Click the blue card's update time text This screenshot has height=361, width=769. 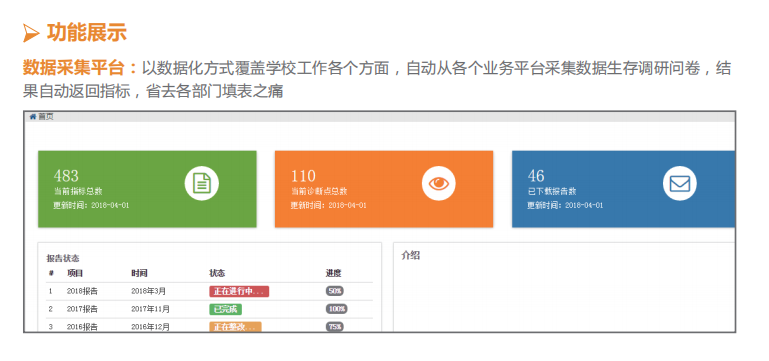pos(565,205)
